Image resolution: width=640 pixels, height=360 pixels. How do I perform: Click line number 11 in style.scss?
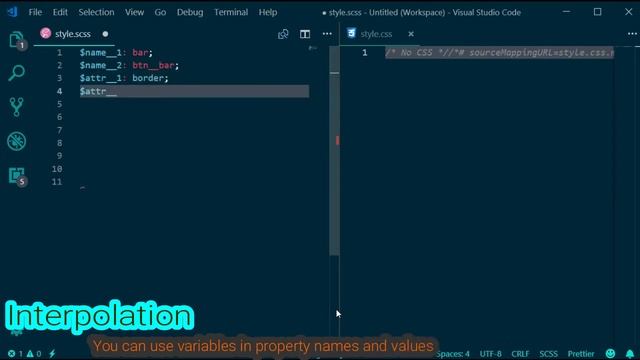pyautogui.click(x=57, y=182)
